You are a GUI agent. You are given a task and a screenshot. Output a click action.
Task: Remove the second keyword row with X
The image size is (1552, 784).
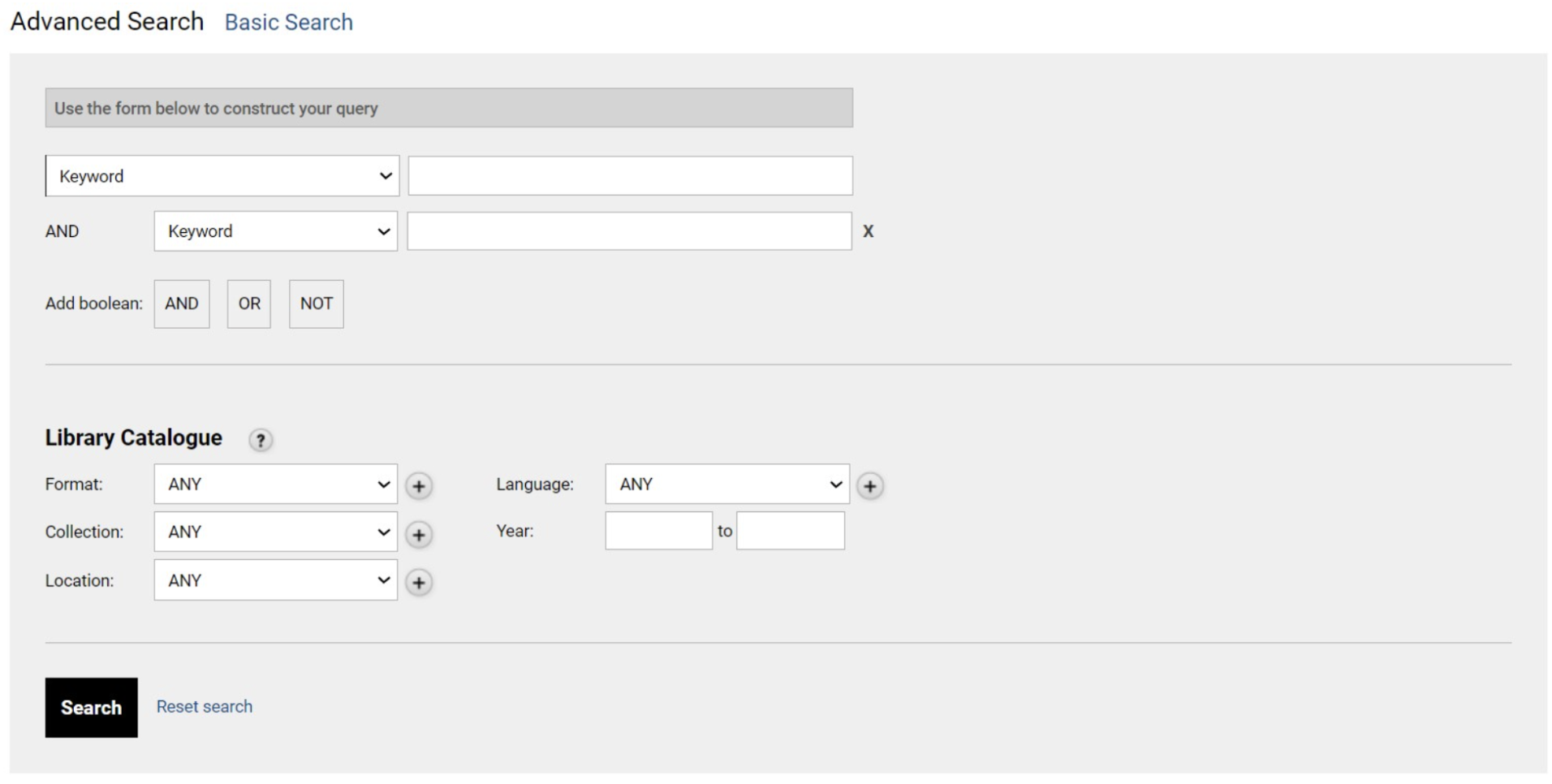868,231
